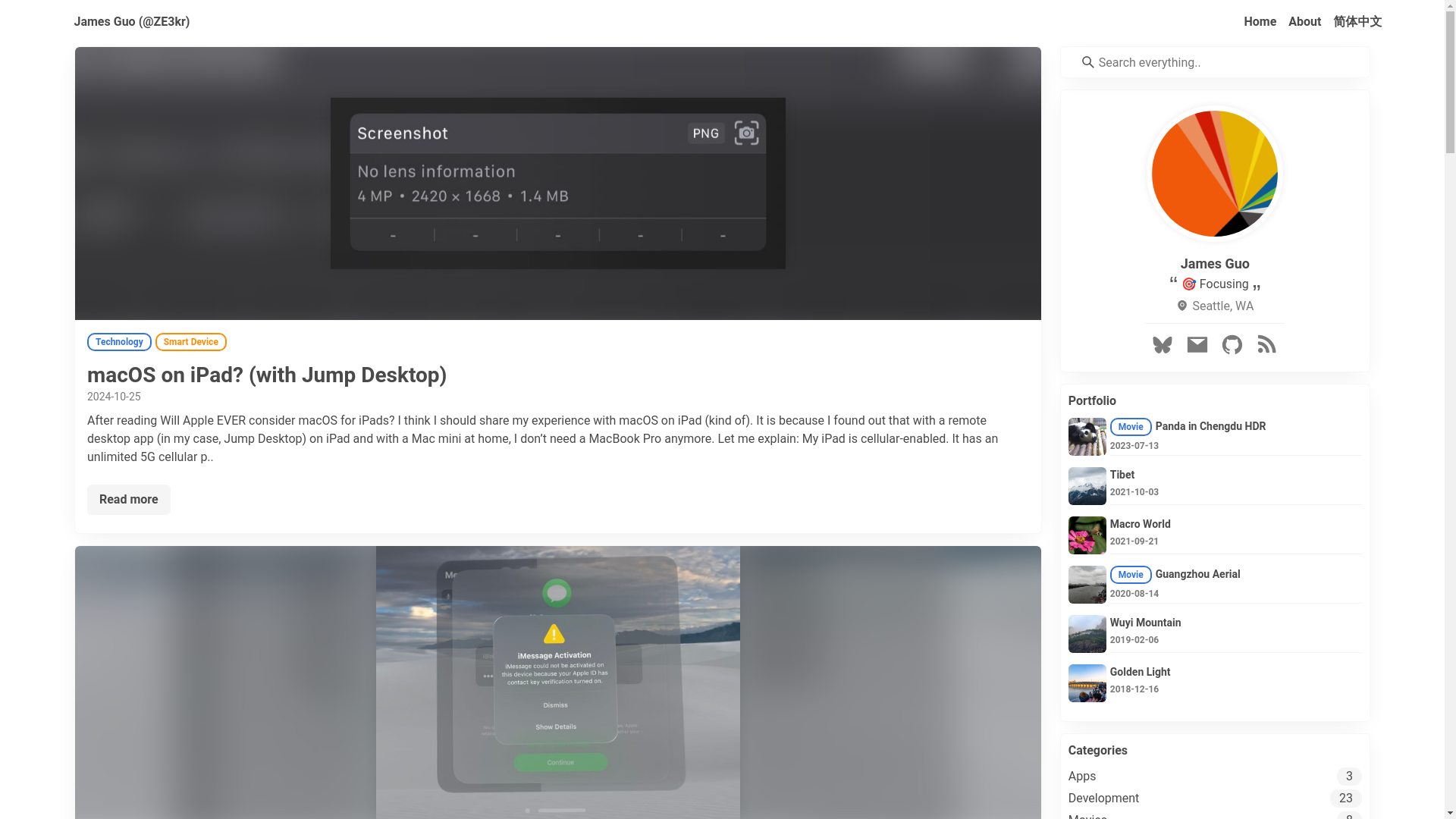Click the target emoji next to Focusing
Viewport: 1456px width, 819px height.
pyautogui.click(x=1188, y=284)
